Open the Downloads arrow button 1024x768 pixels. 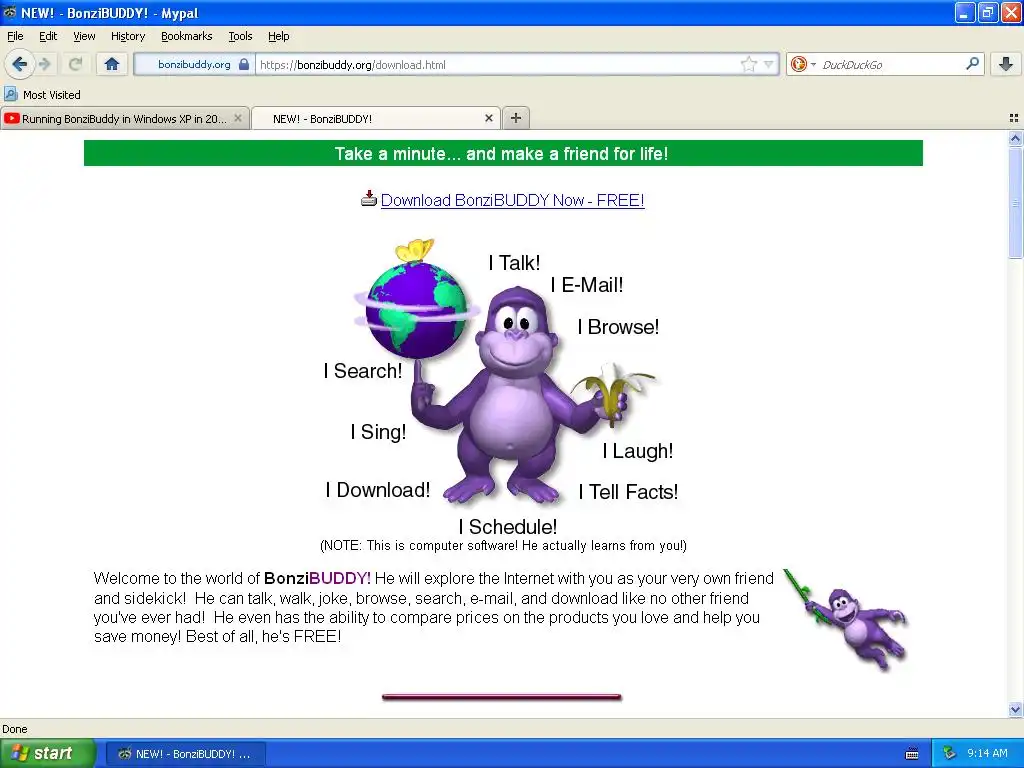1006,64
